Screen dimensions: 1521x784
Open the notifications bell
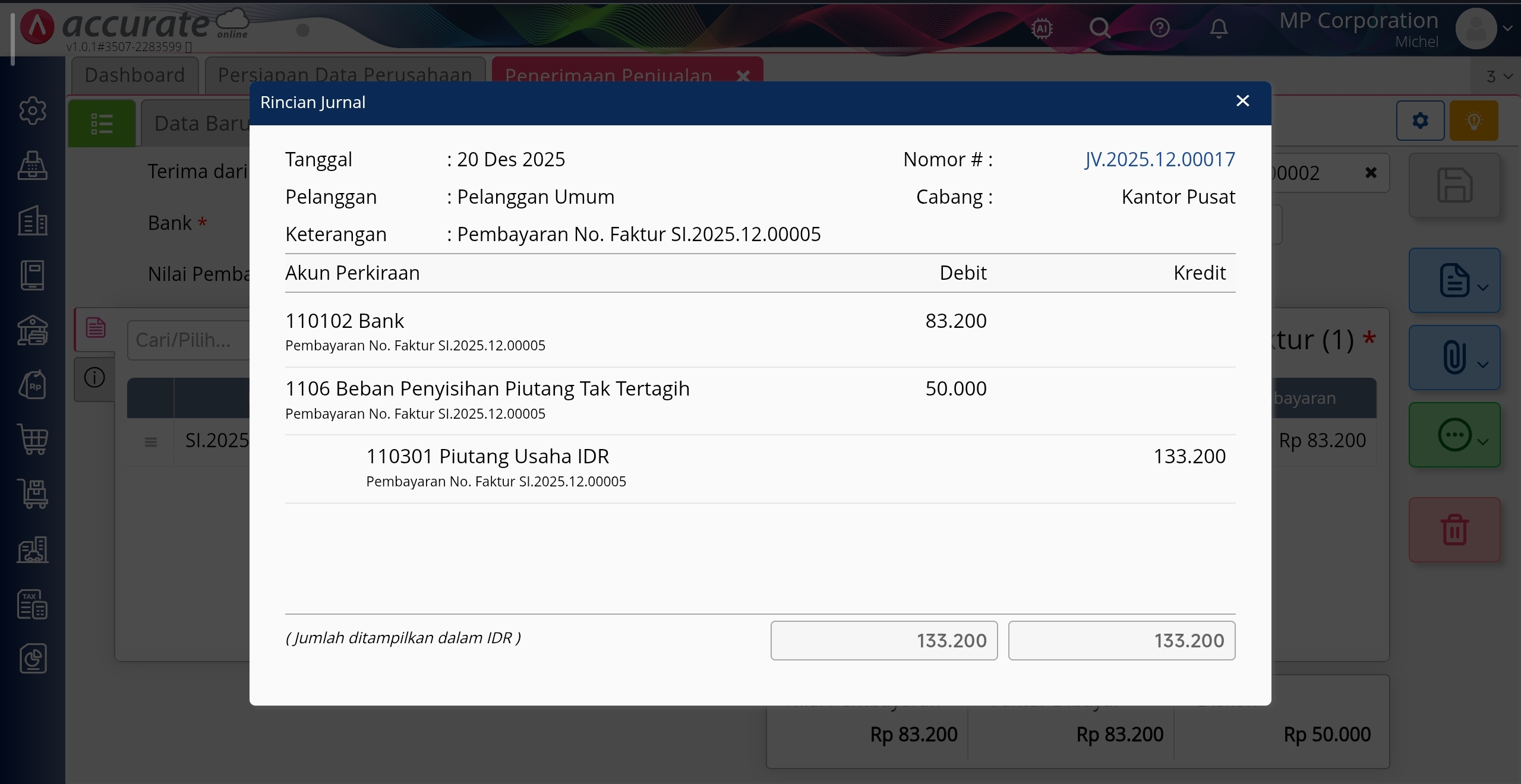(x=1219, y=28)
